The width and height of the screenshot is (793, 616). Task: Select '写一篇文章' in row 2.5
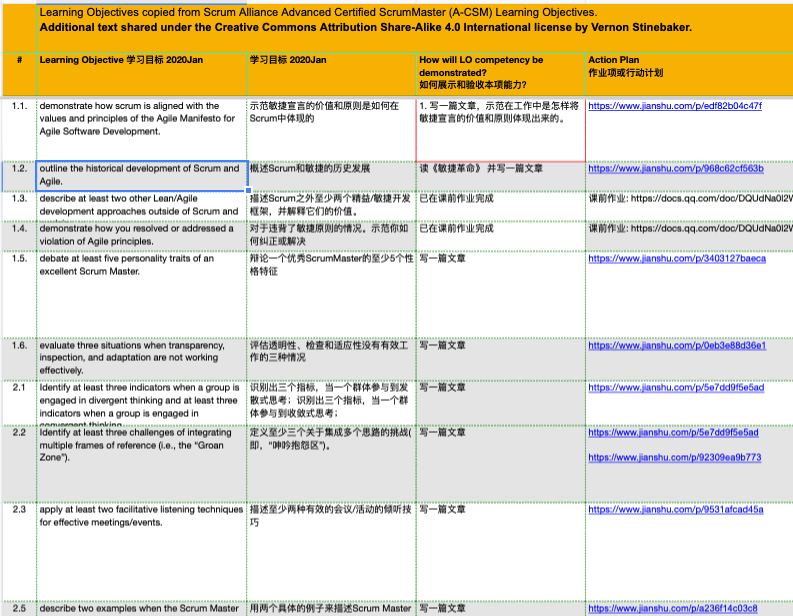(x=501, y=609)
